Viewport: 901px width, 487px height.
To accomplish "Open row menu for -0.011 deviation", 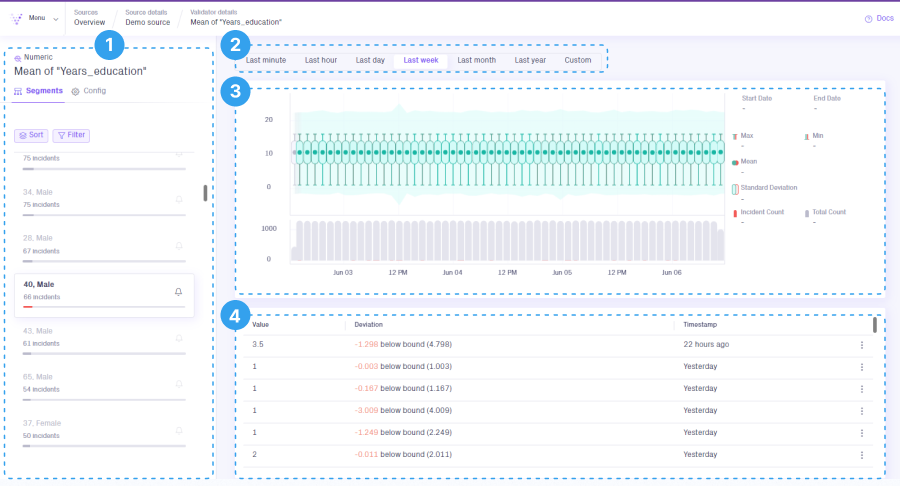I will (861, 455).
